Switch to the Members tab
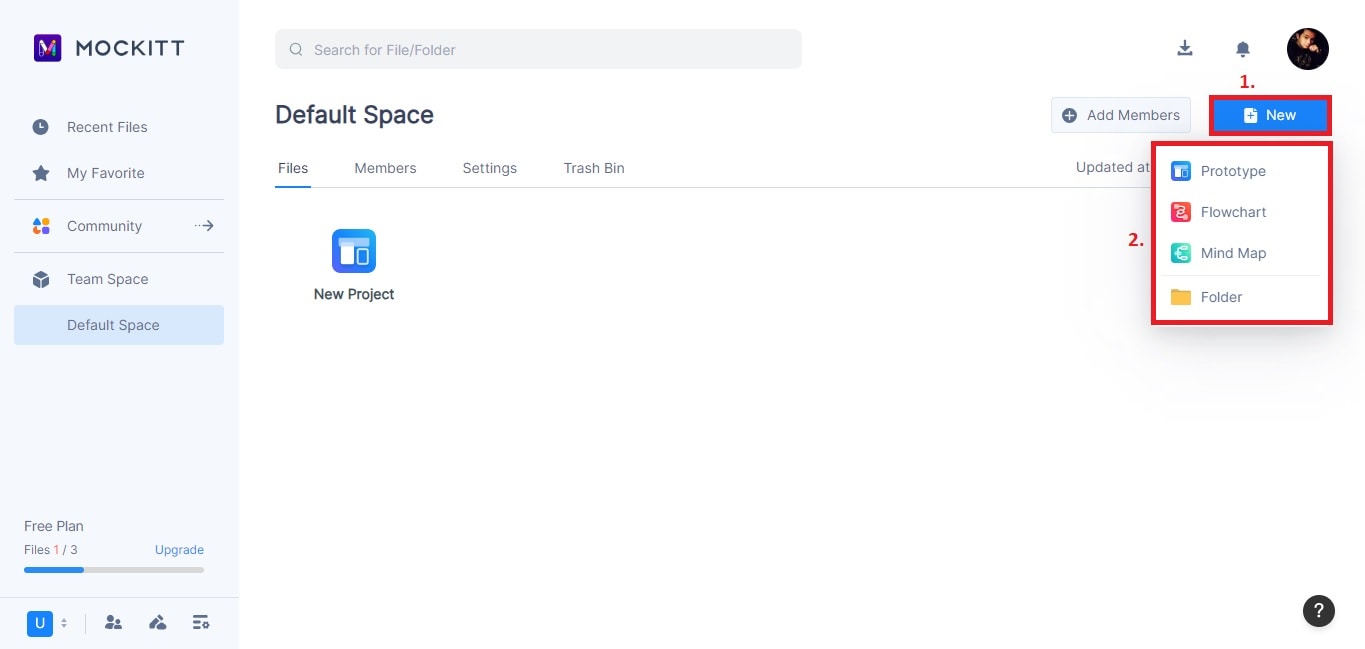 (x=385, y=168)
